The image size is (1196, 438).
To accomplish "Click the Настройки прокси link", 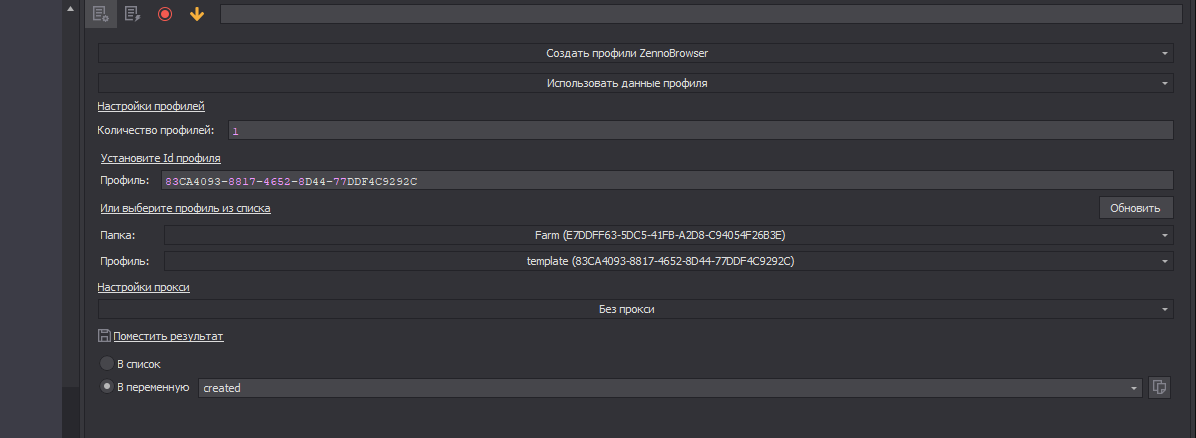I will 143,287.
